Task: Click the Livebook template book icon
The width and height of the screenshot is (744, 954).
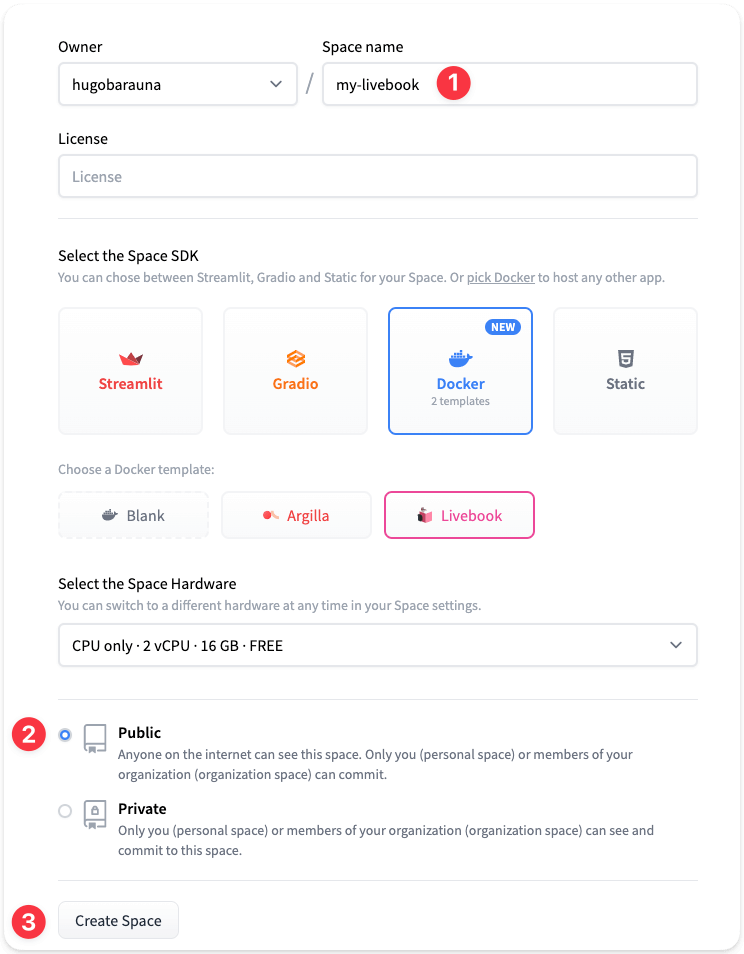Action: [425, 516]
